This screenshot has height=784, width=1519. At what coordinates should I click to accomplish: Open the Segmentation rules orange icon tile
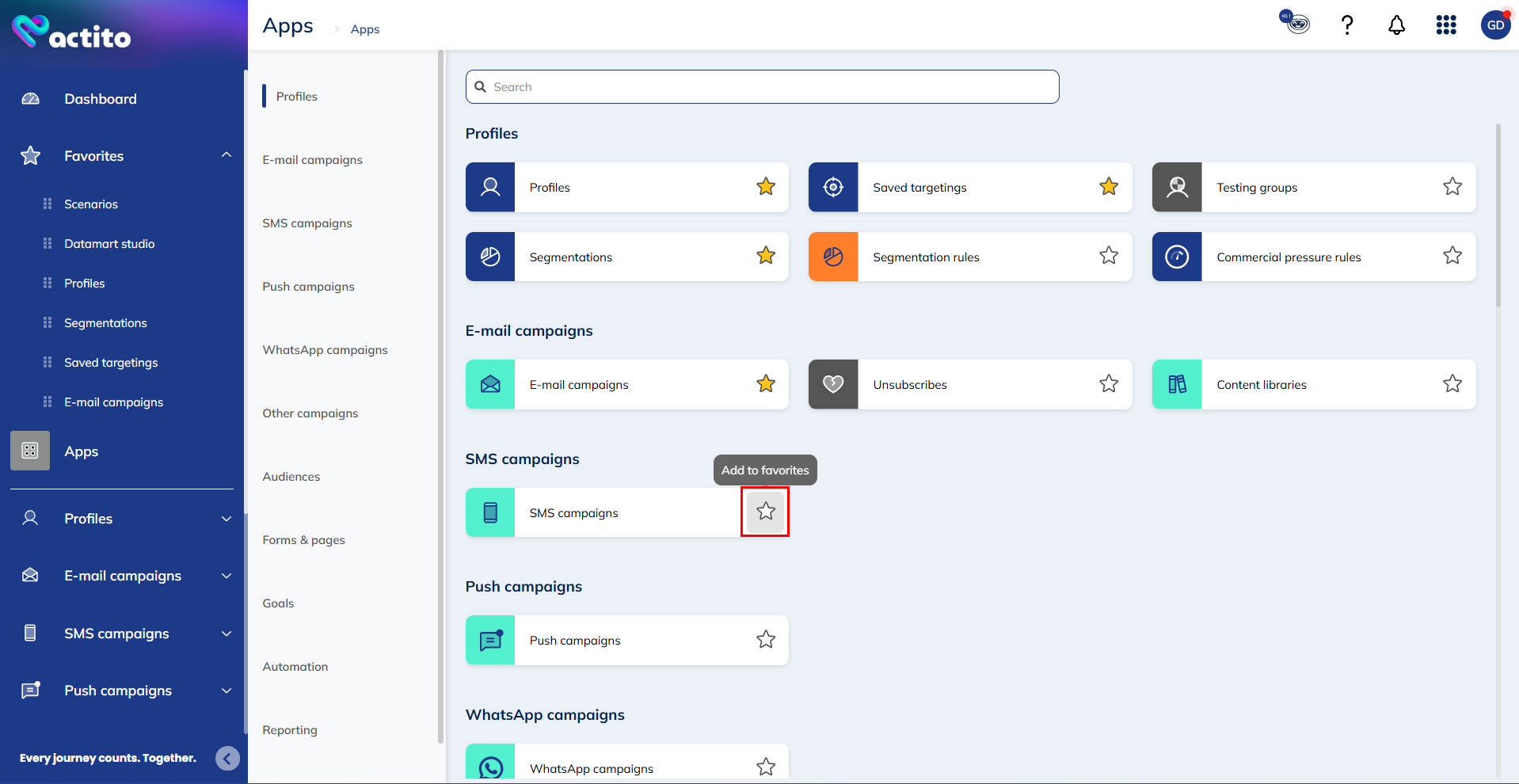(x=833, y=257)
